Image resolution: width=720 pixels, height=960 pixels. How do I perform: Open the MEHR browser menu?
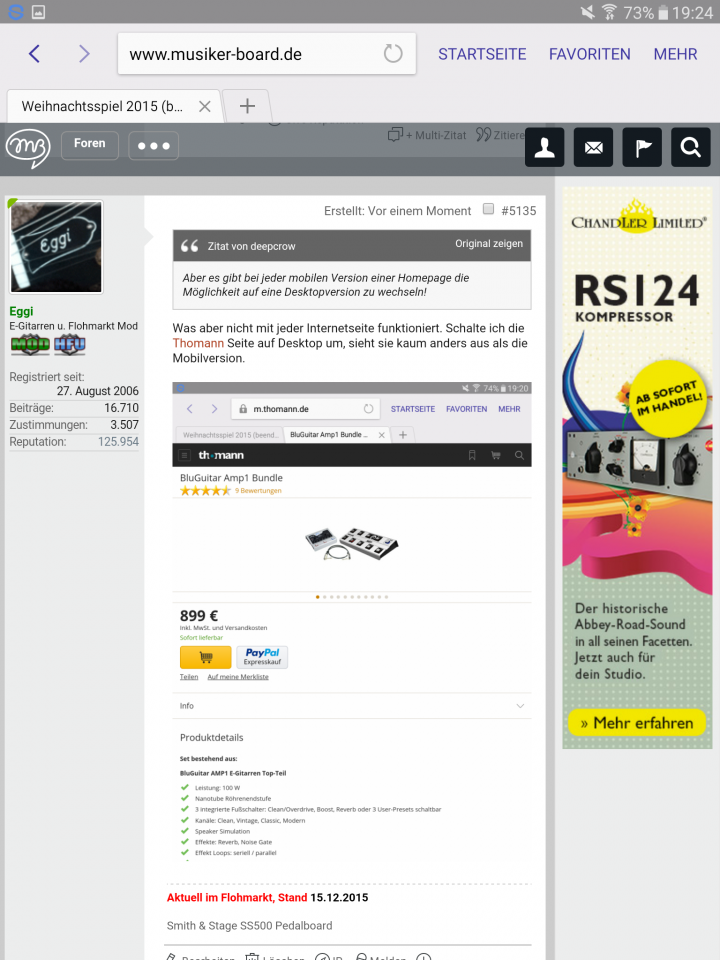675,54
